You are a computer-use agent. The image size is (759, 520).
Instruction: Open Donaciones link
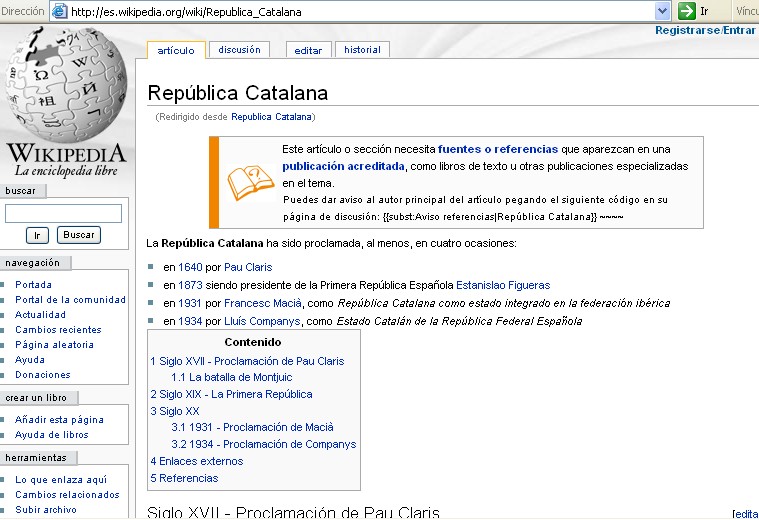click(43, 375)
